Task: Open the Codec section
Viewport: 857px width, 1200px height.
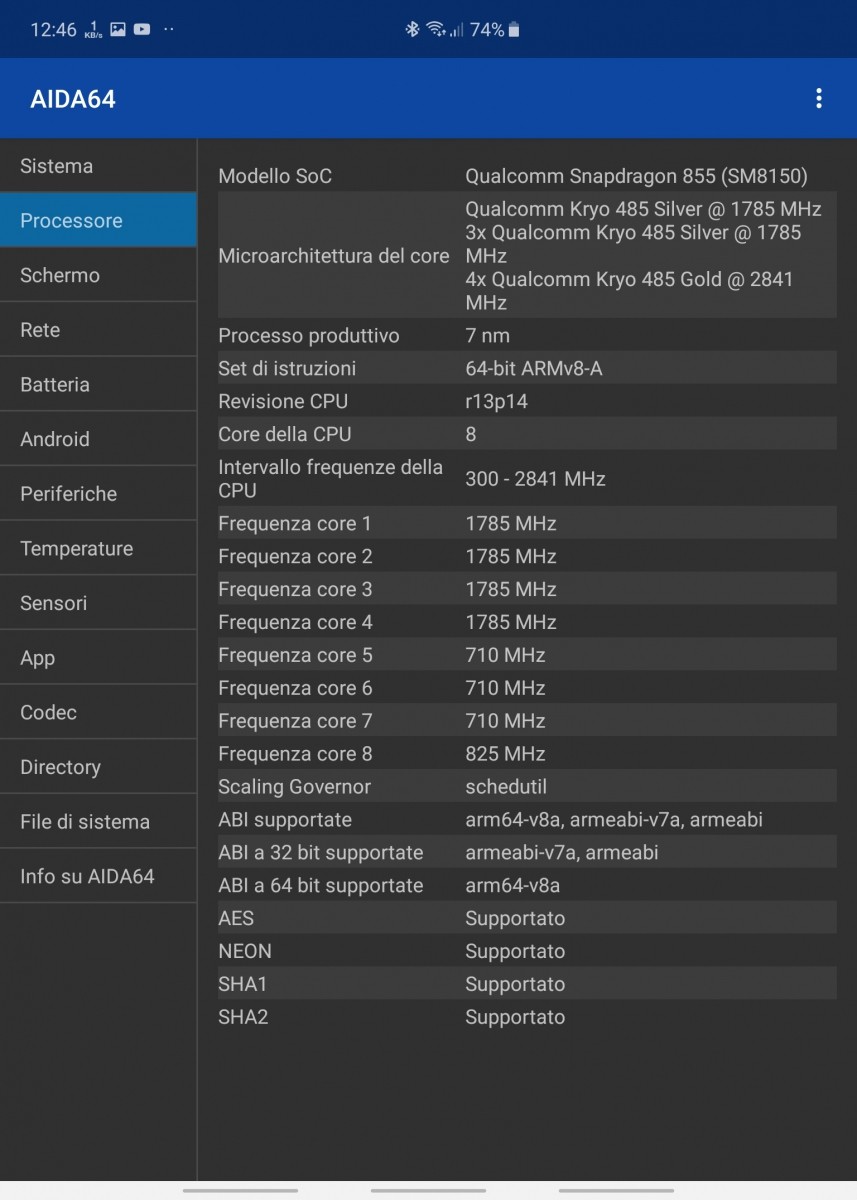Action: pos(98,713)
